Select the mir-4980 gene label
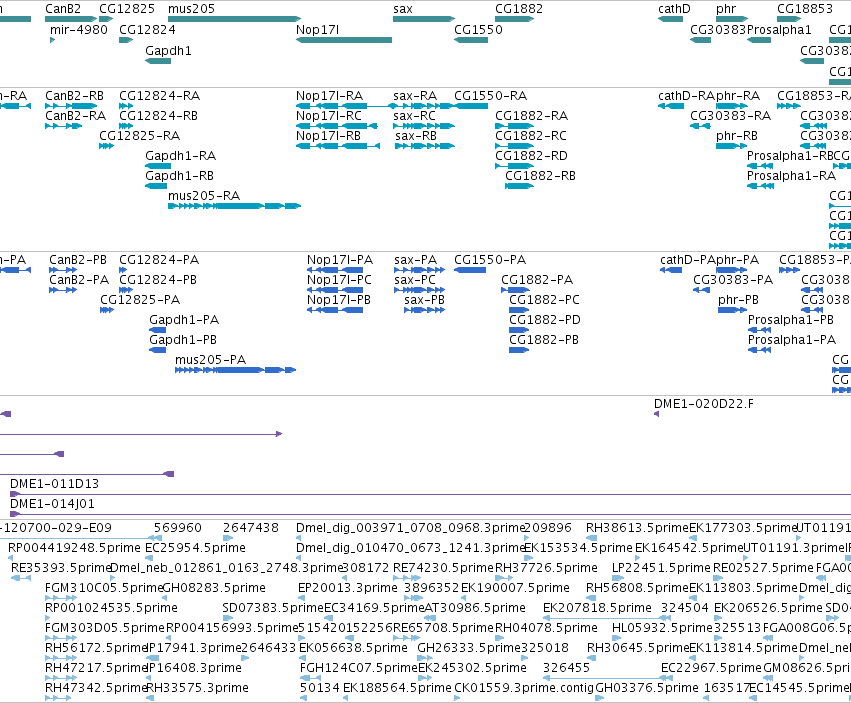Image resolution: width=851 pixels, height=703 pixels. pos(79,29)
